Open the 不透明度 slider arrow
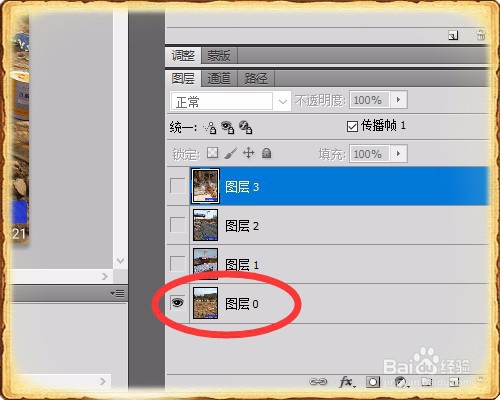The image size is (500, 400). click(x=398, y=100)
